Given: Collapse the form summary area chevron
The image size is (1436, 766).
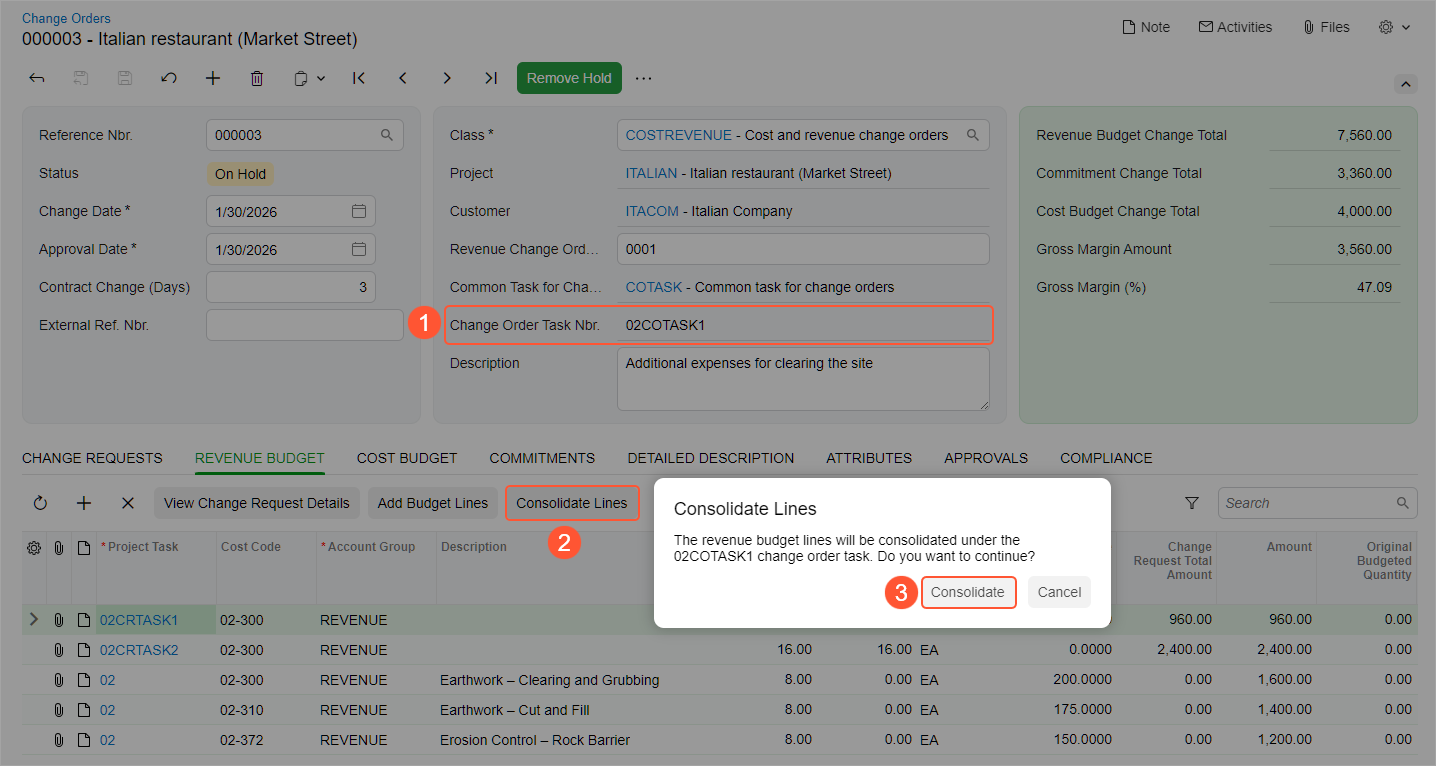Looking at the screenshot, I should coord(1405,84).
